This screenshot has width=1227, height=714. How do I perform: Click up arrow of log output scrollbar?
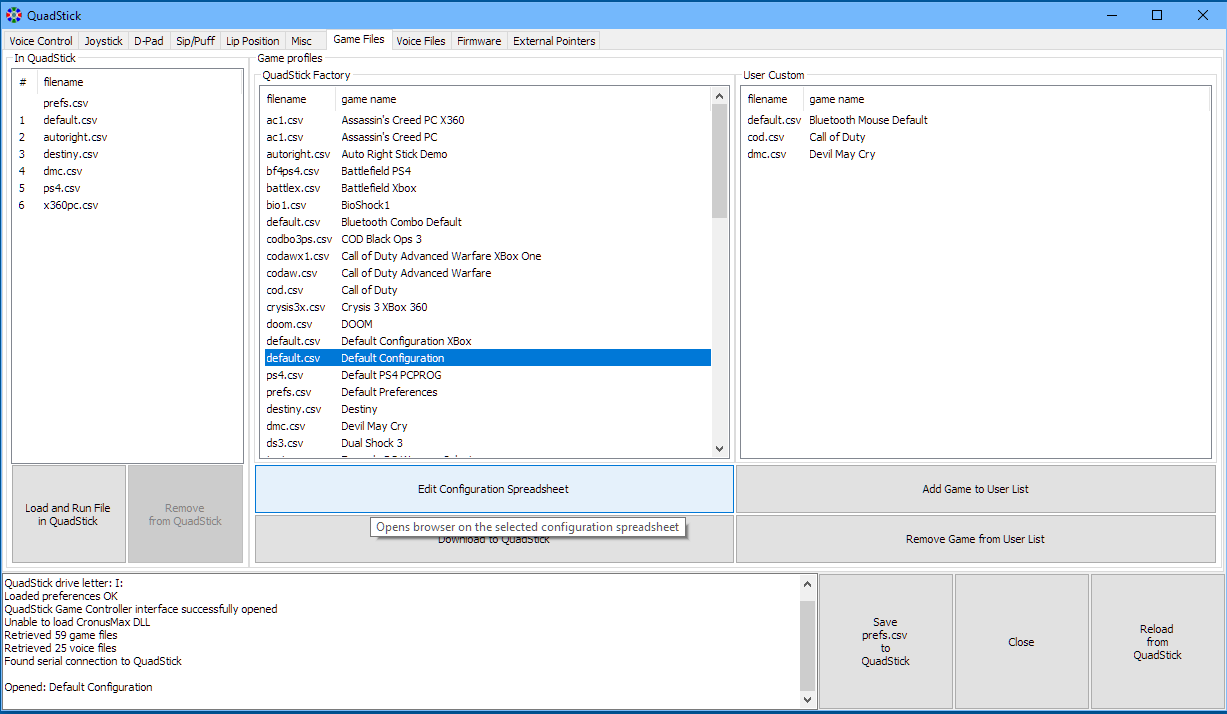click(807, 583)
